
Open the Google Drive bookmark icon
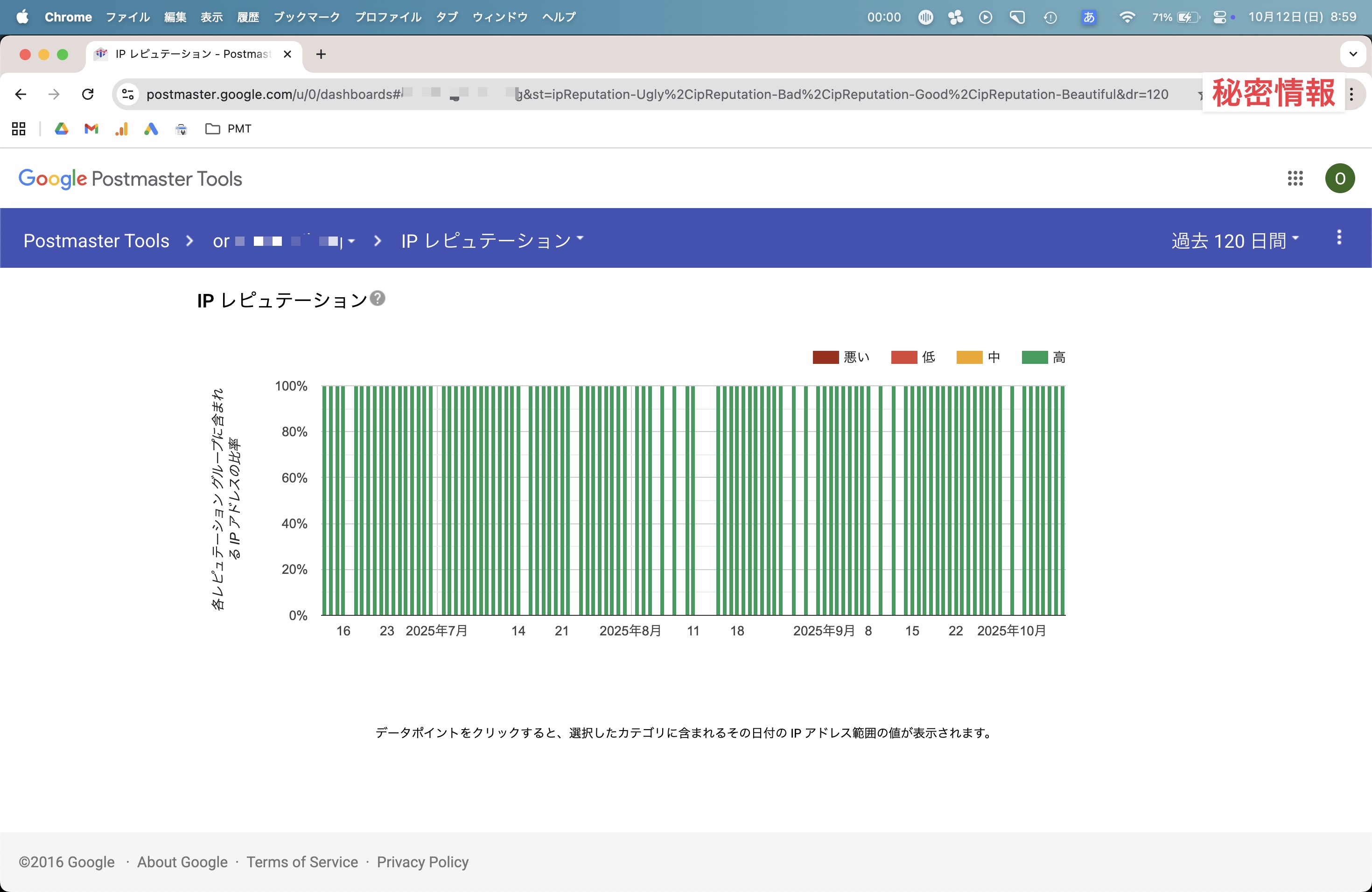click(x=61, y=128)
